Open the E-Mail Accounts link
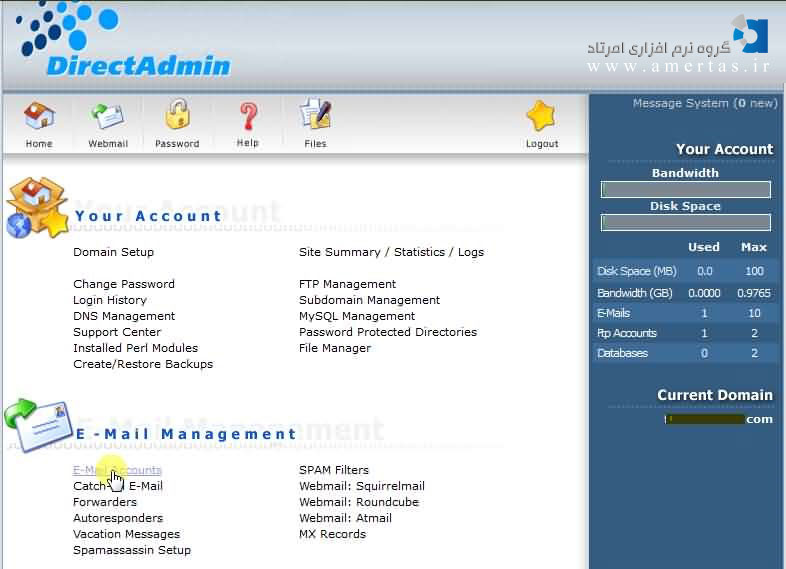 point(117,470)
